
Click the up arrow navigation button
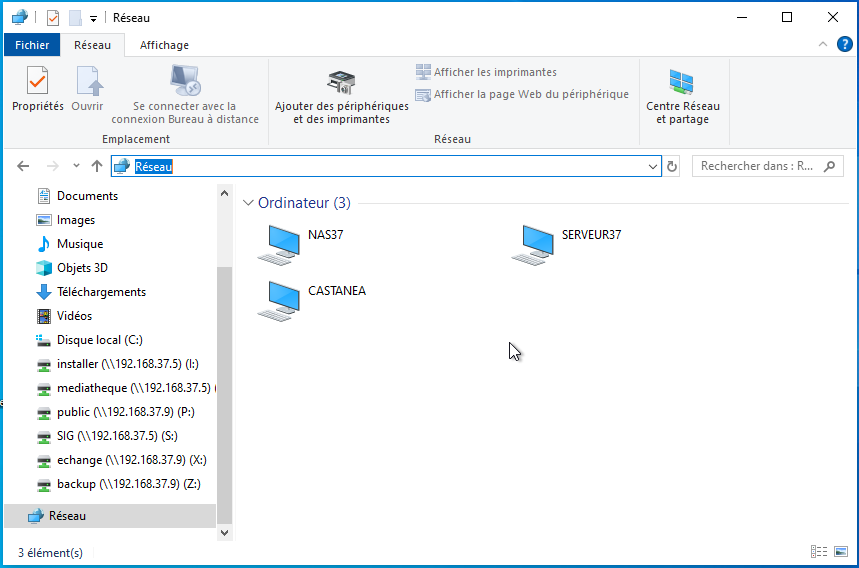(96, 167)
